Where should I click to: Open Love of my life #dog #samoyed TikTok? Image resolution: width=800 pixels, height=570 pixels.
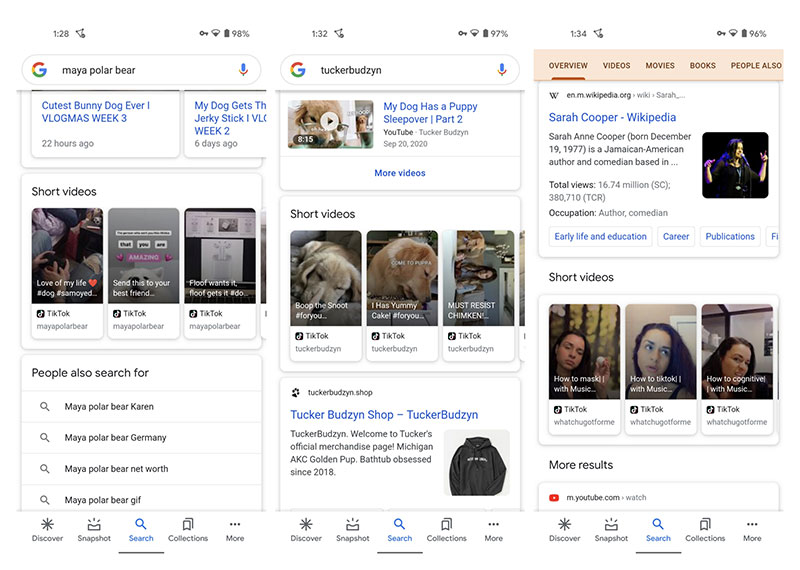point(67,273)
